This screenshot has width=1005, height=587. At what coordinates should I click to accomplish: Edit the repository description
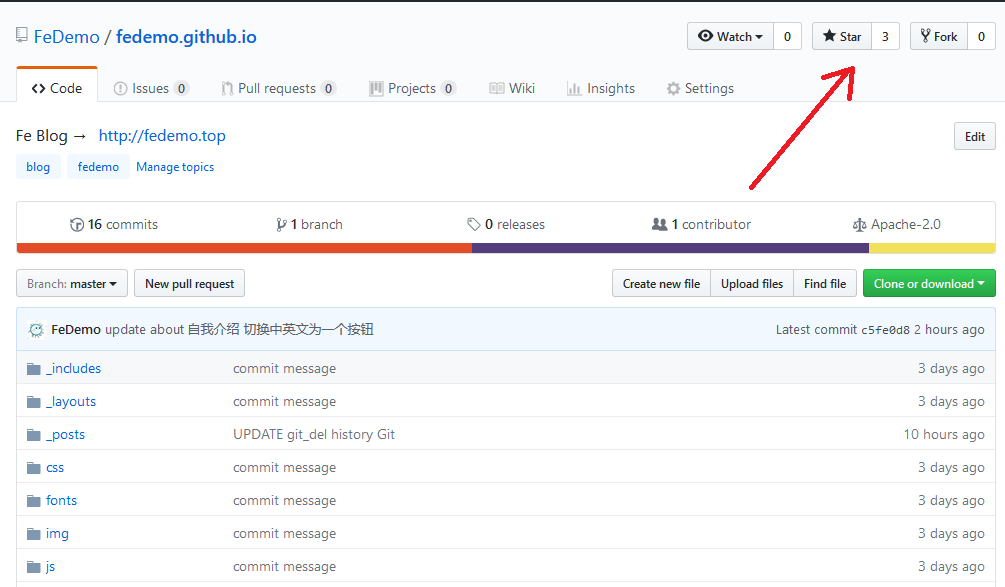(974, 136)
